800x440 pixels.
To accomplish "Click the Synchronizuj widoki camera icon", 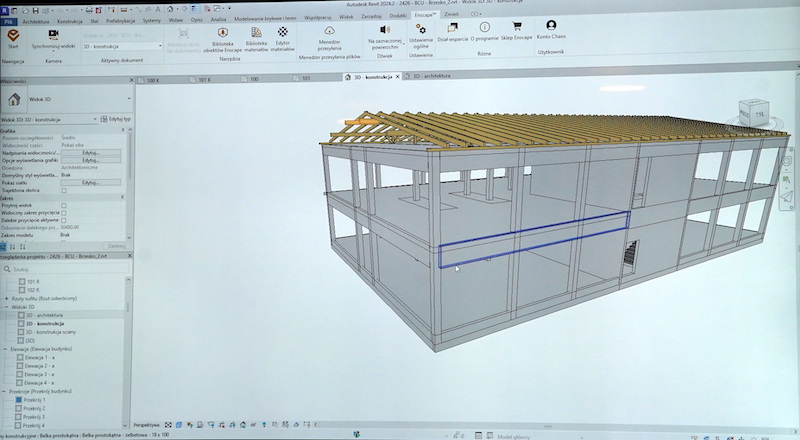I will click(x=52, y=33).
